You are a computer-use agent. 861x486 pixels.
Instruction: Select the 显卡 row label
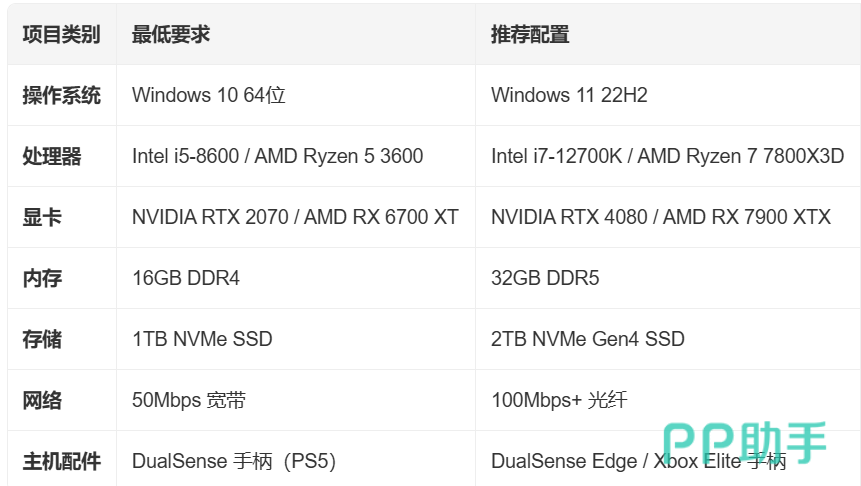point(62,217)
